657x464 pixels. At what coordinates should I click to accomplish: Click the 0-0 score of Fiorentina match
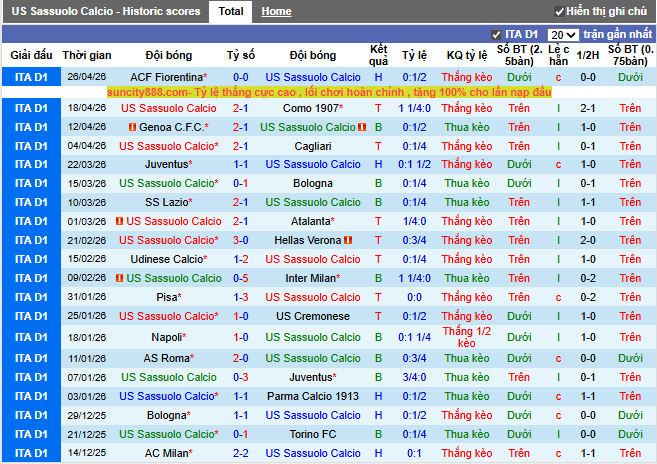241,77
